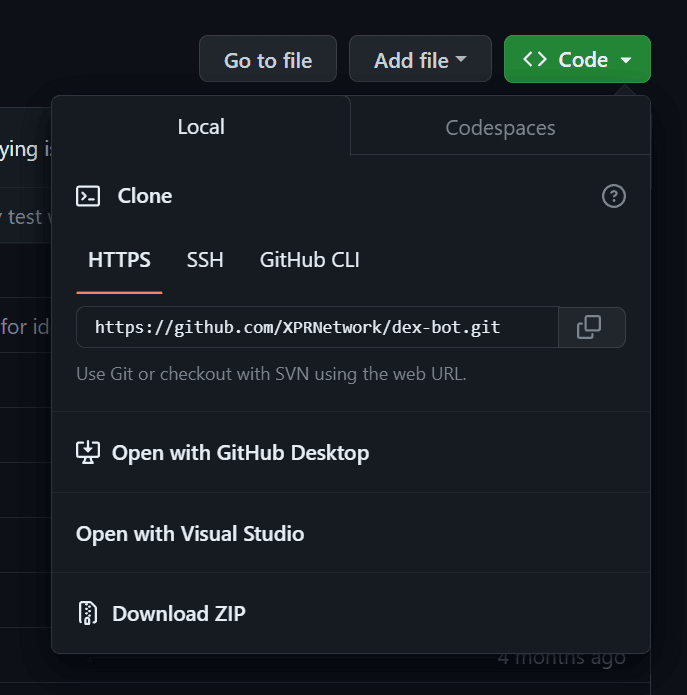This screenshot has height=695, width=687.
Task: Click Download ZIP option
Action: point(351,613)
